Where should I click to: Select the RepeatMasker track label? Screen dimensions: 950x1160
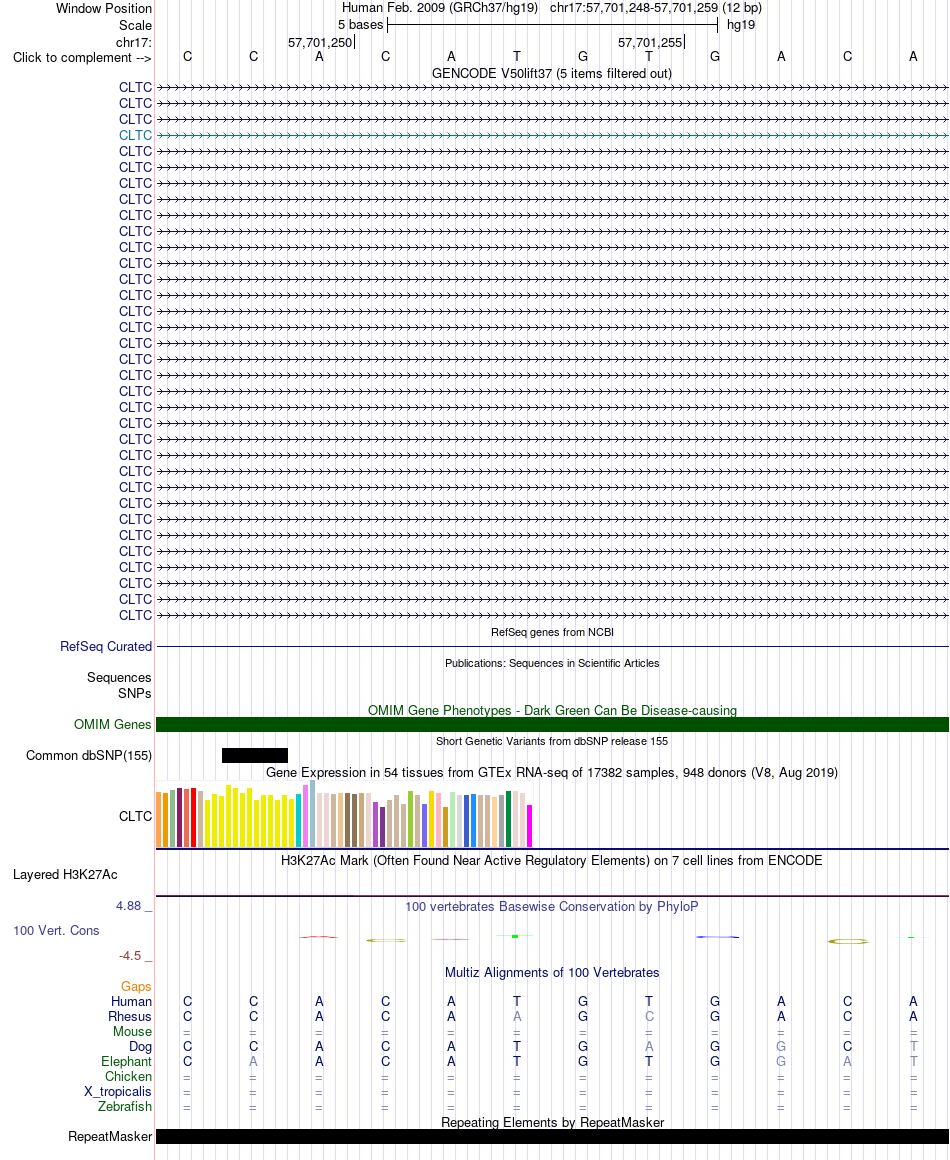coord(110,1137)
